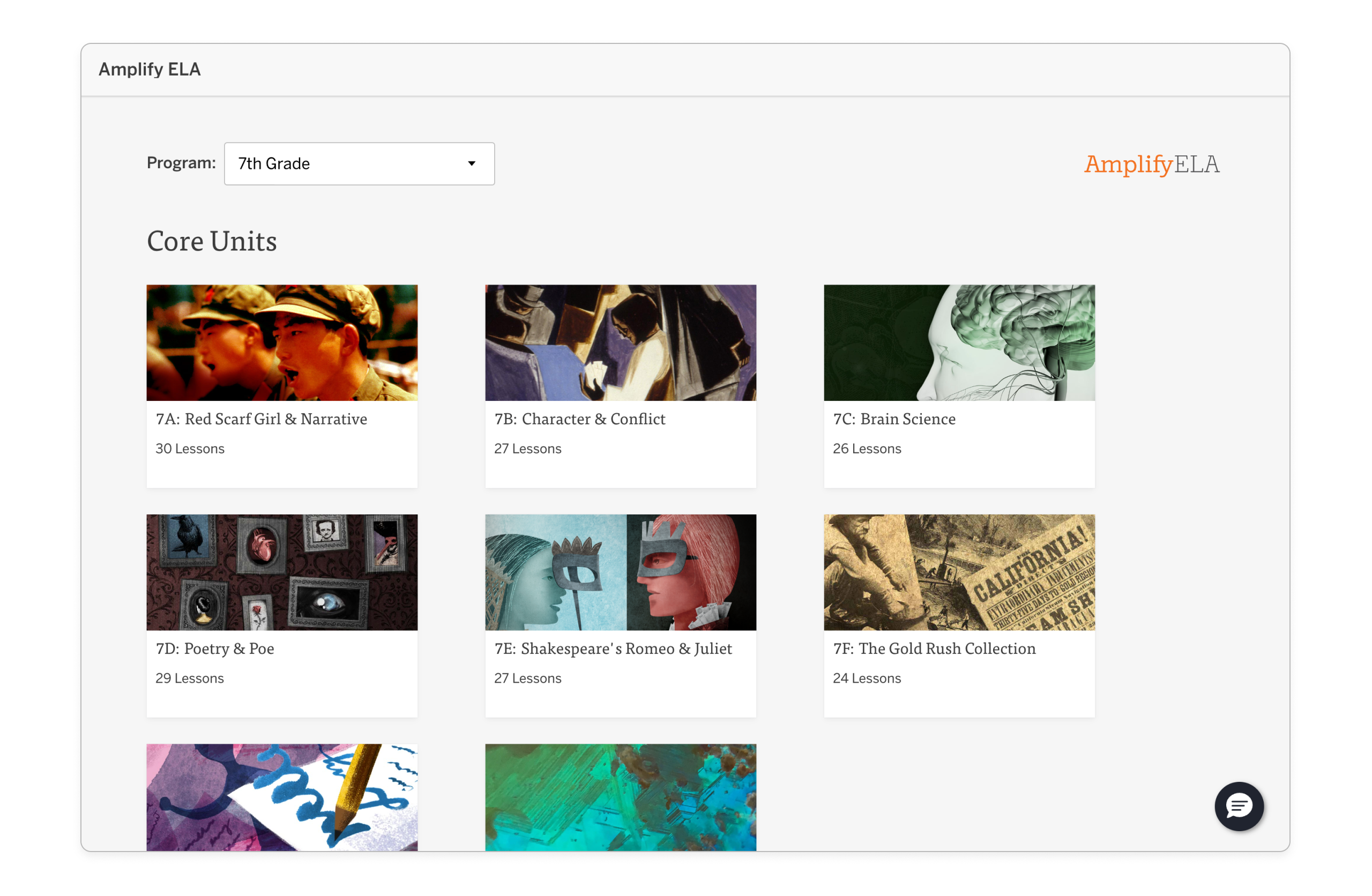Open the Program grade selector dropdown

[x=359, y=164]
